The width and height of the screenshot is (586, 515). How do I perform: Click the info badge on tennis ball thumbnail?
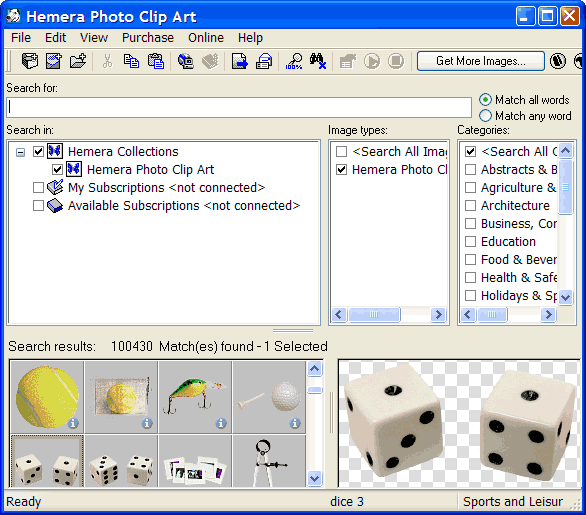coord(73,423)
